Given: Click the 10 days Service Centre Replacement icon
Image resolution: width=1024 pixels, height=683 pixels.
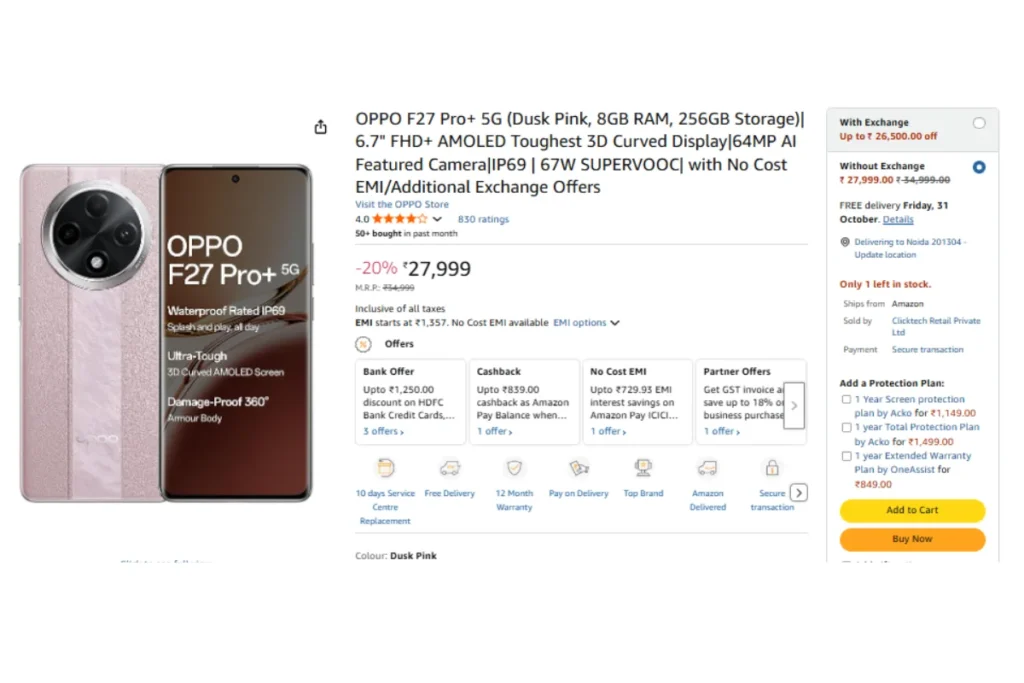Looking at the screenshot, I should pos(385,468).
